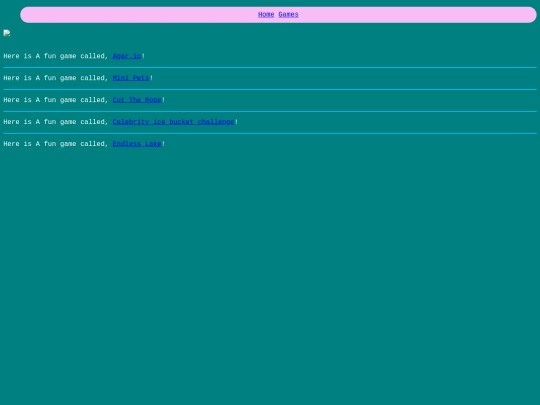Click the 'Here is A fun game called,' text before Celebrity ice bucket challenge
Screen dimensions: 540x405
coord(56,122)
